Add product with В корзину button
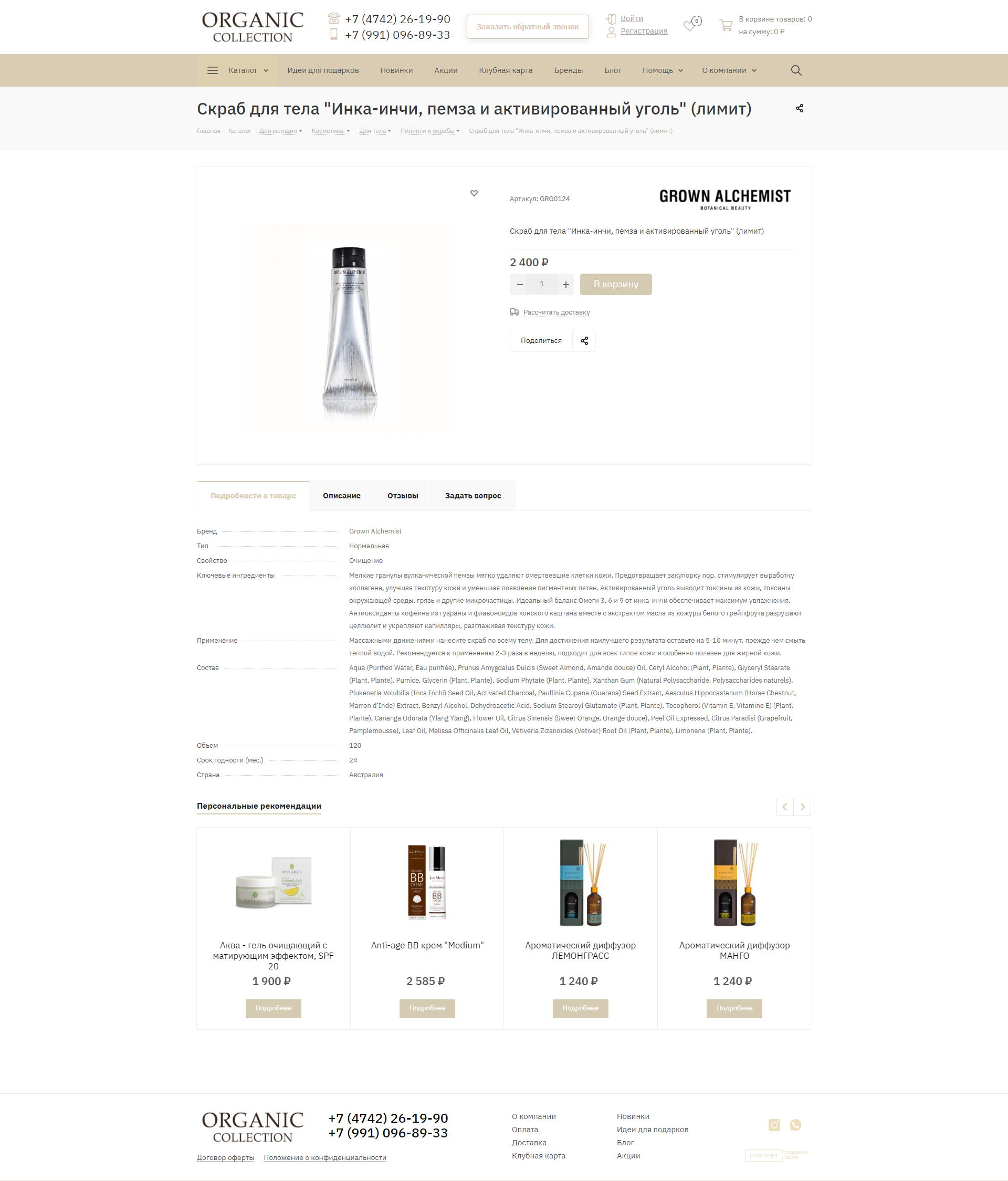Screen dimensions: 1008x1181 [615, 285]
